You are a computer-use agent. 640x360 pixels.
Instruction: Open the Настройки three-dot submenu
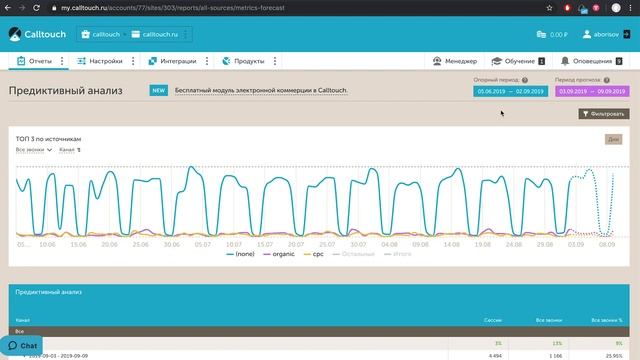(133, 61)
